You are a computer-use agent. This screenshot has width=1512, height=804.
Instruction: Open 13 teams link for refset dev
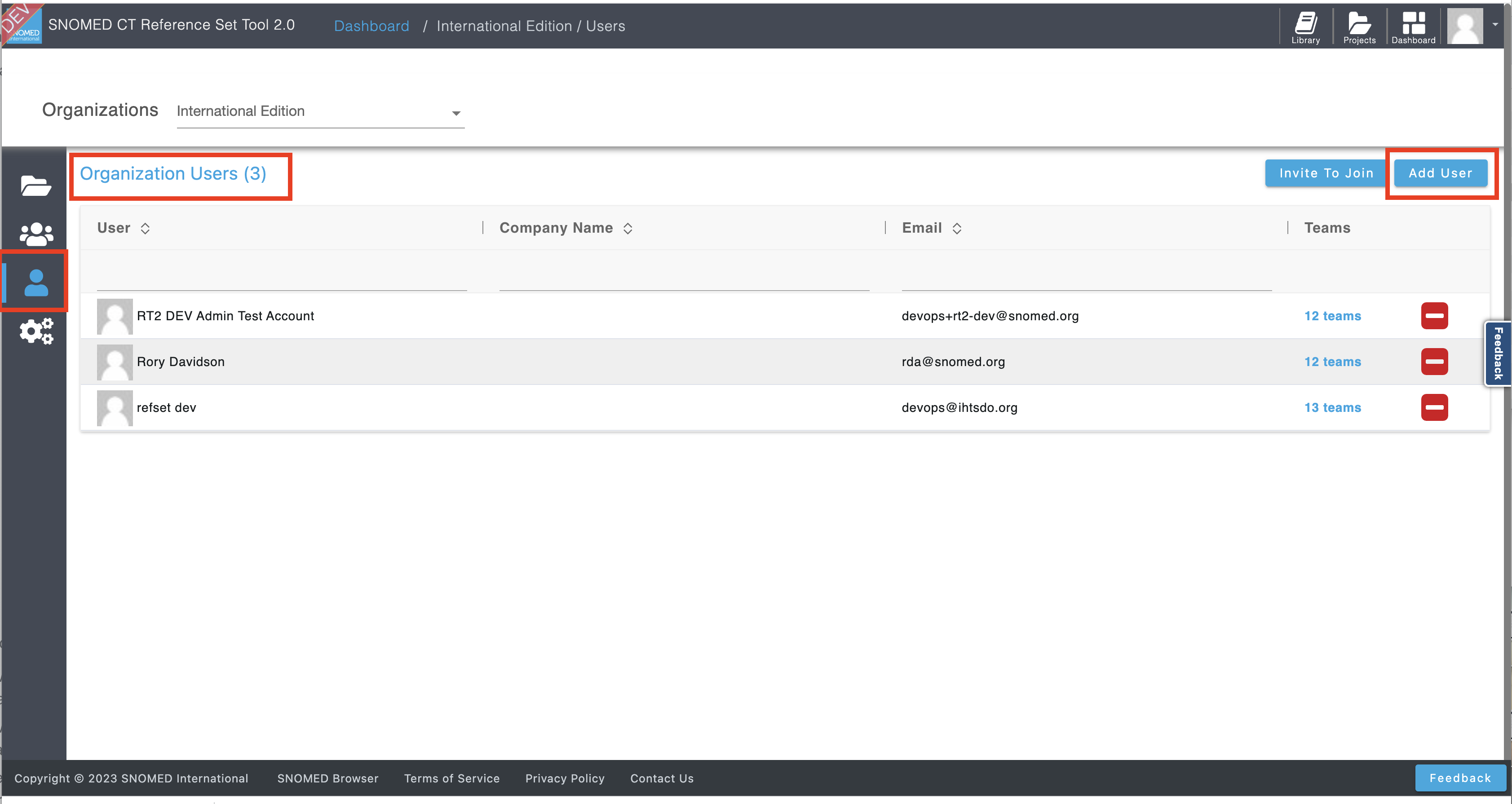(1332, 407)
